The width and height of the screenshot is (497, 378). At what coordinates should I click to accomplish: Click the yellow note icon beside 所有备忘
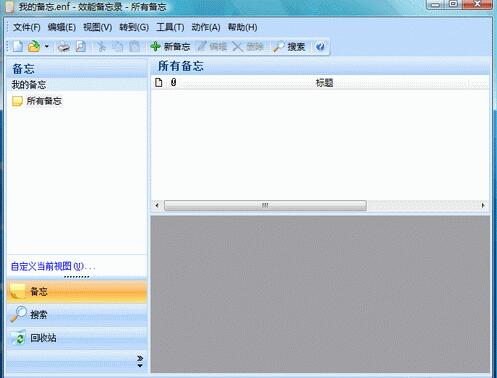tap(17, 101)
